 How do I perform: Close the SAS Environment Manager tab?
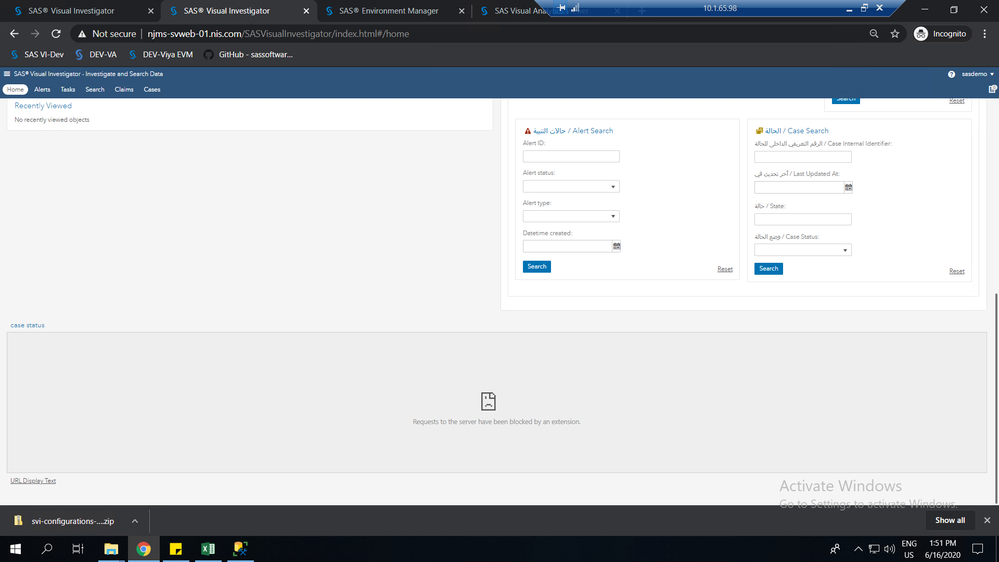click(461, 11)
